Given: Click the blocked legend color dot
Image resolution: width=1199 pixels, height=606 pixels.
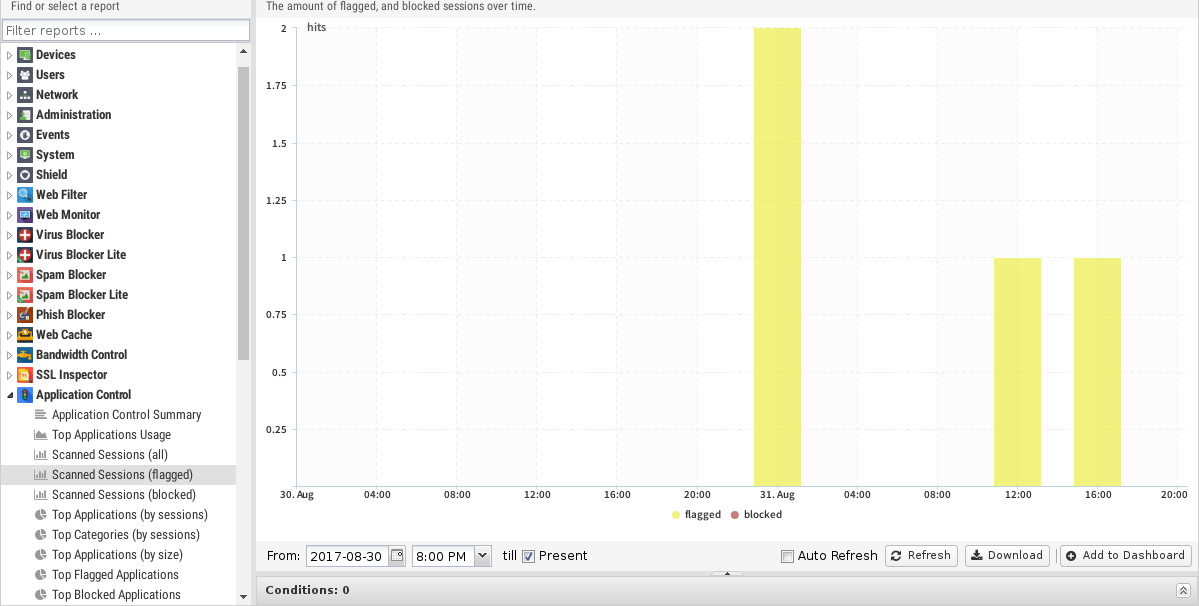Looking at the screenshot, I should [735, 515].
